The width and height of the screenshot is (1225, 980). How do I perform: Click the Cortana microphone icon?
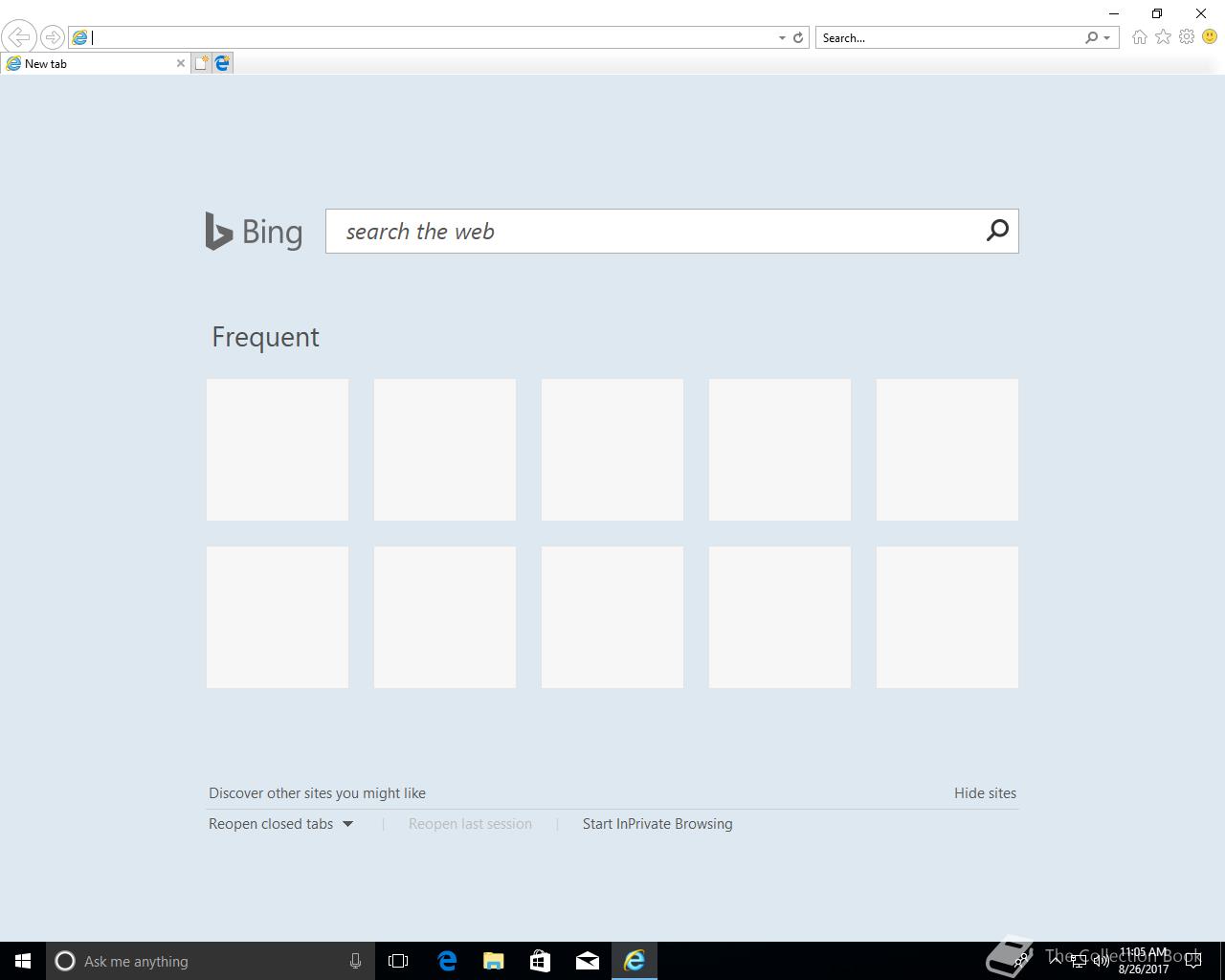pyautogui.click(x=355, y=961)
